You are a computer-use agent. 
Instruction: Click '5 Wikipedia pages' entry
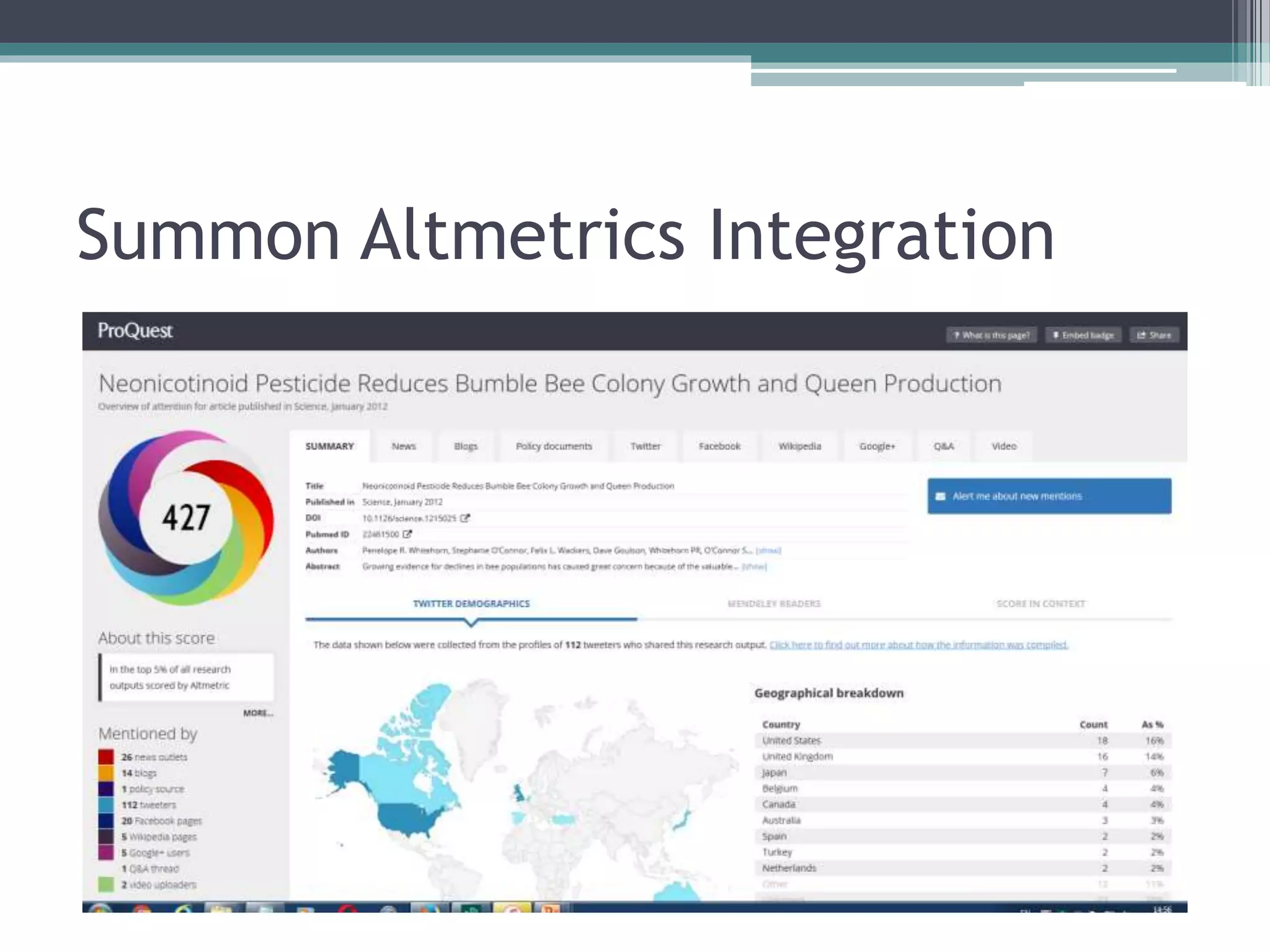pos(159,837)
